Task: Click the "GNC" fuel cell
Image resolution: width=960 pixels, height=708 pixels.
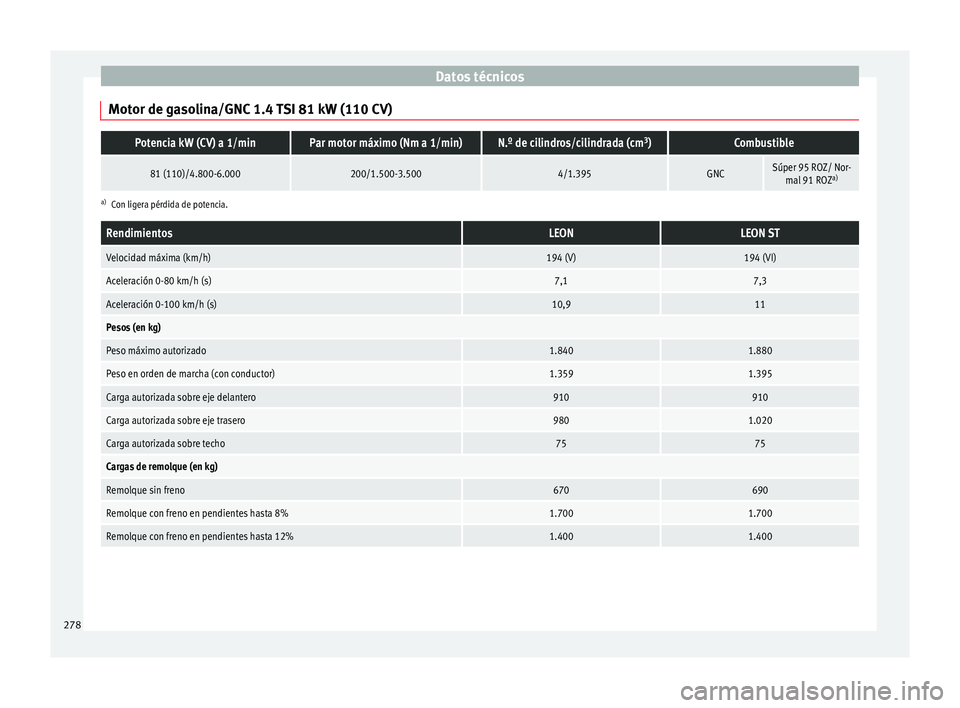Action: [x=715, y=174]
